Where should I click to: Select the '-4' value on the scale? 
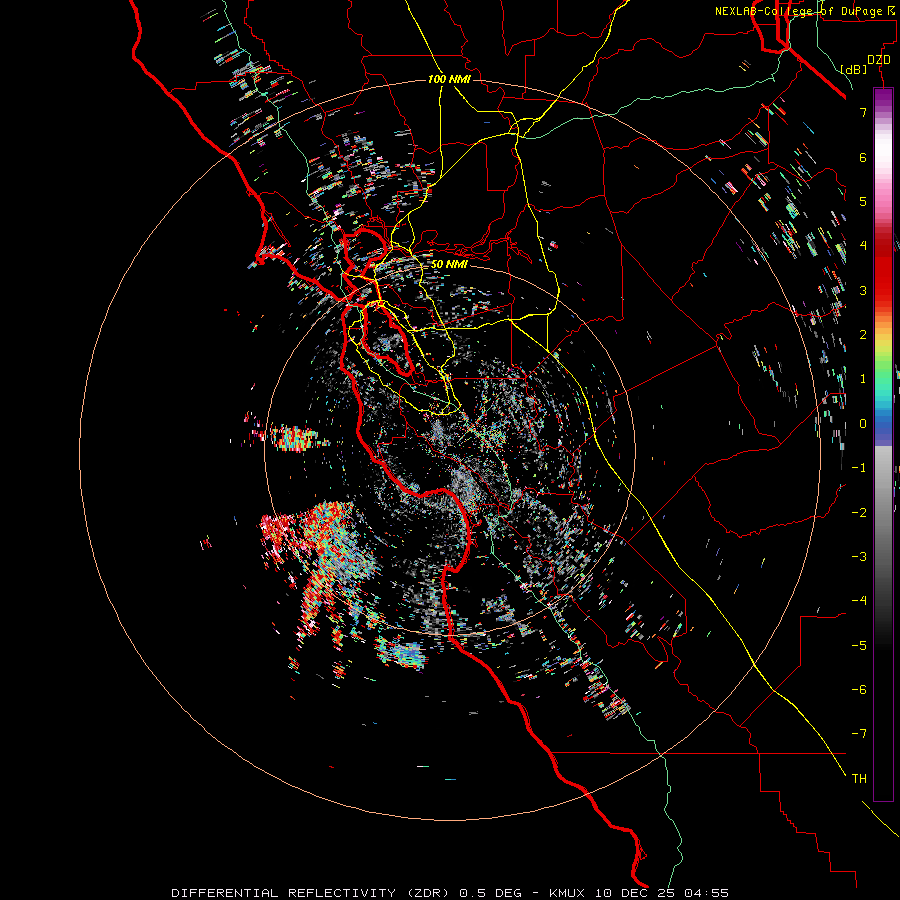[x=859, y=601]
